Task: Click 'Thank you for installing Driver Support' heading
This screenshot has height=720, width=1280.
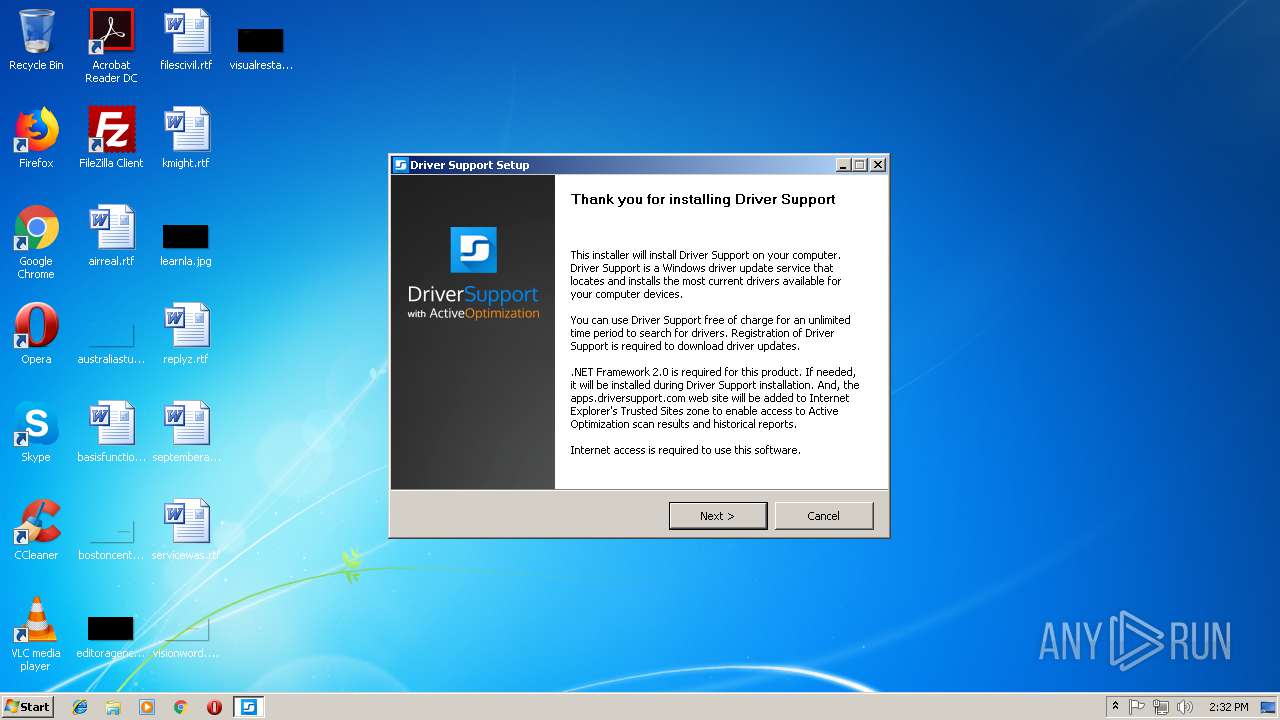Action: 703,199
